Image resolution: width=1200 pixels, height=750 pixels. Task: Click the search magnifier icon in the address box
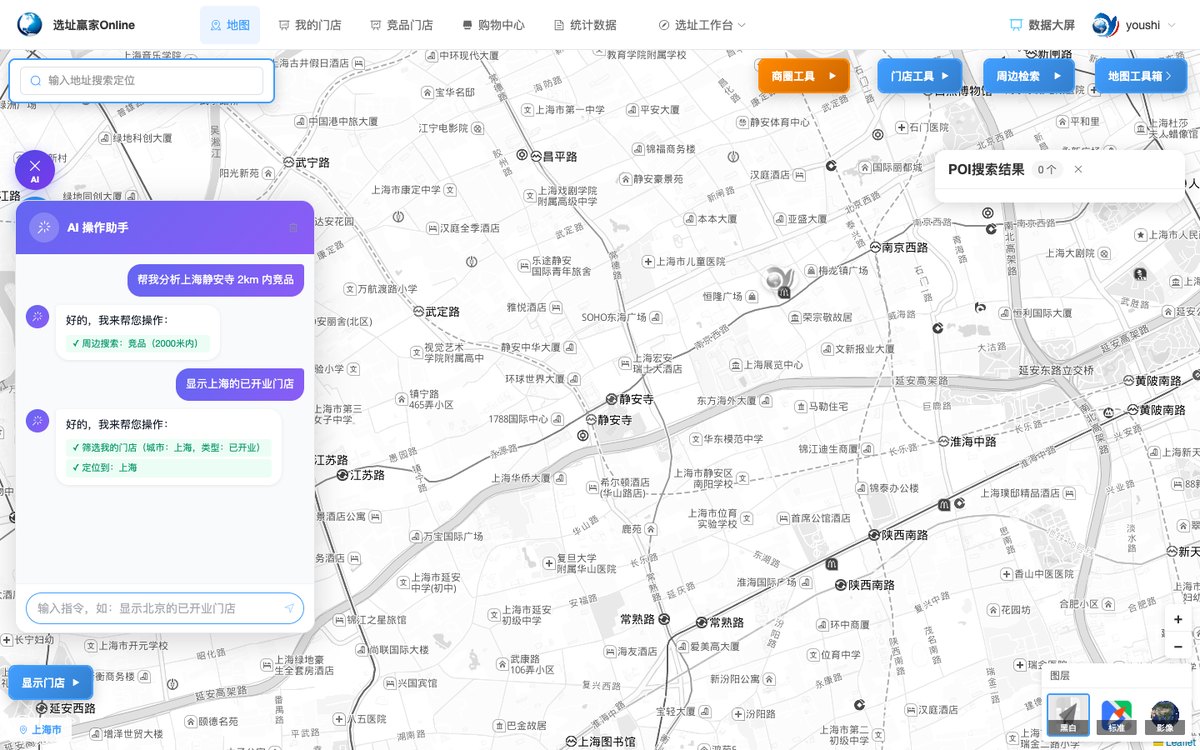(36, 81)
